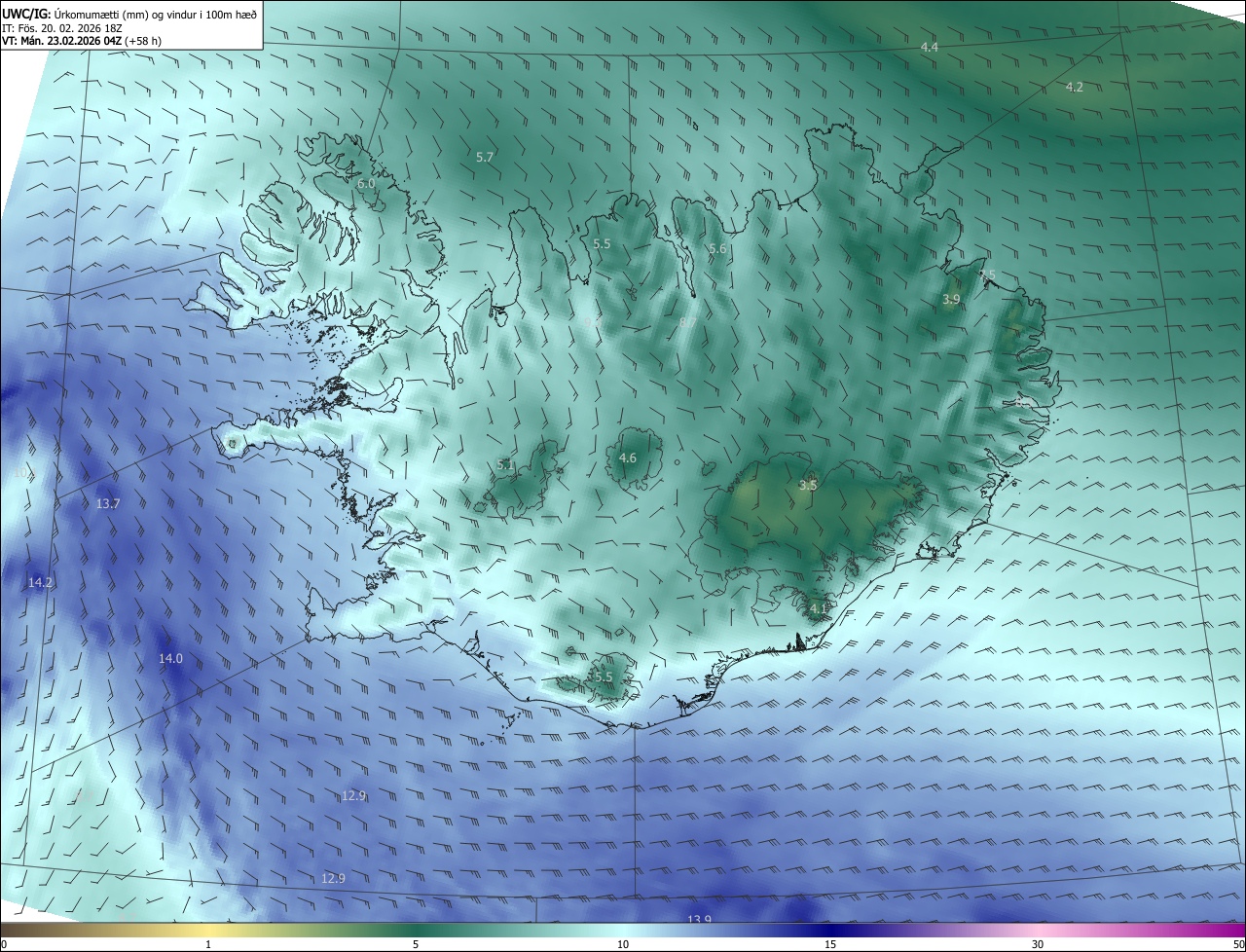Click the 5.6 value label on map
Screen dimensions: 1246x952
717,249
